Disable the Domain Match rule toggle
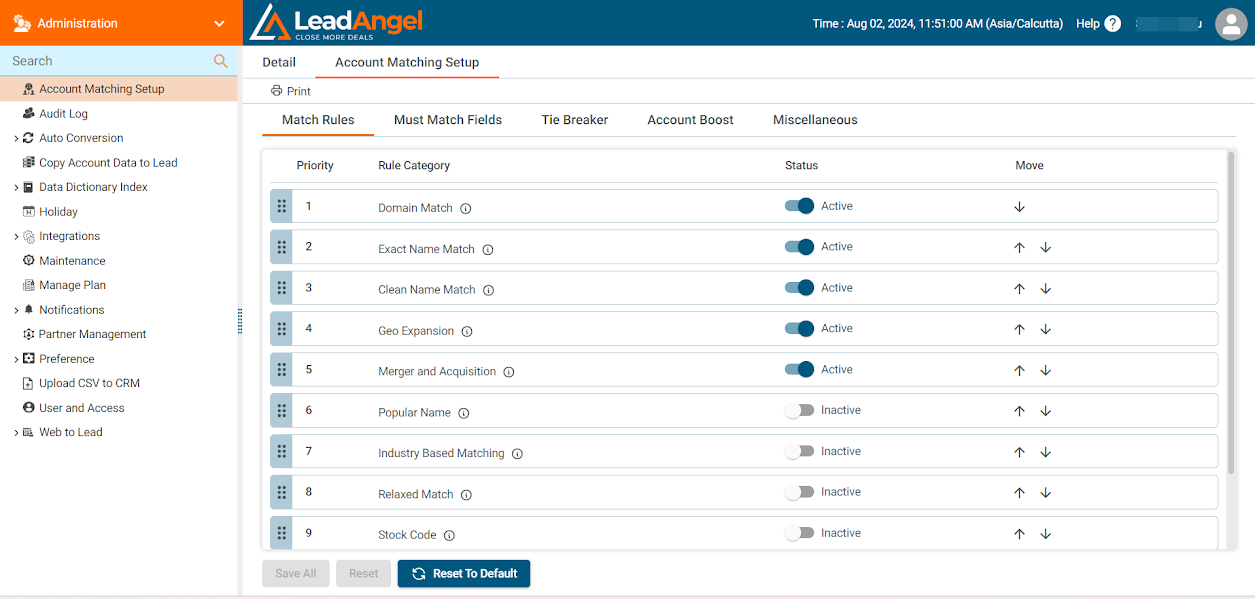1255x599 pixels. (x=799, y=206)
